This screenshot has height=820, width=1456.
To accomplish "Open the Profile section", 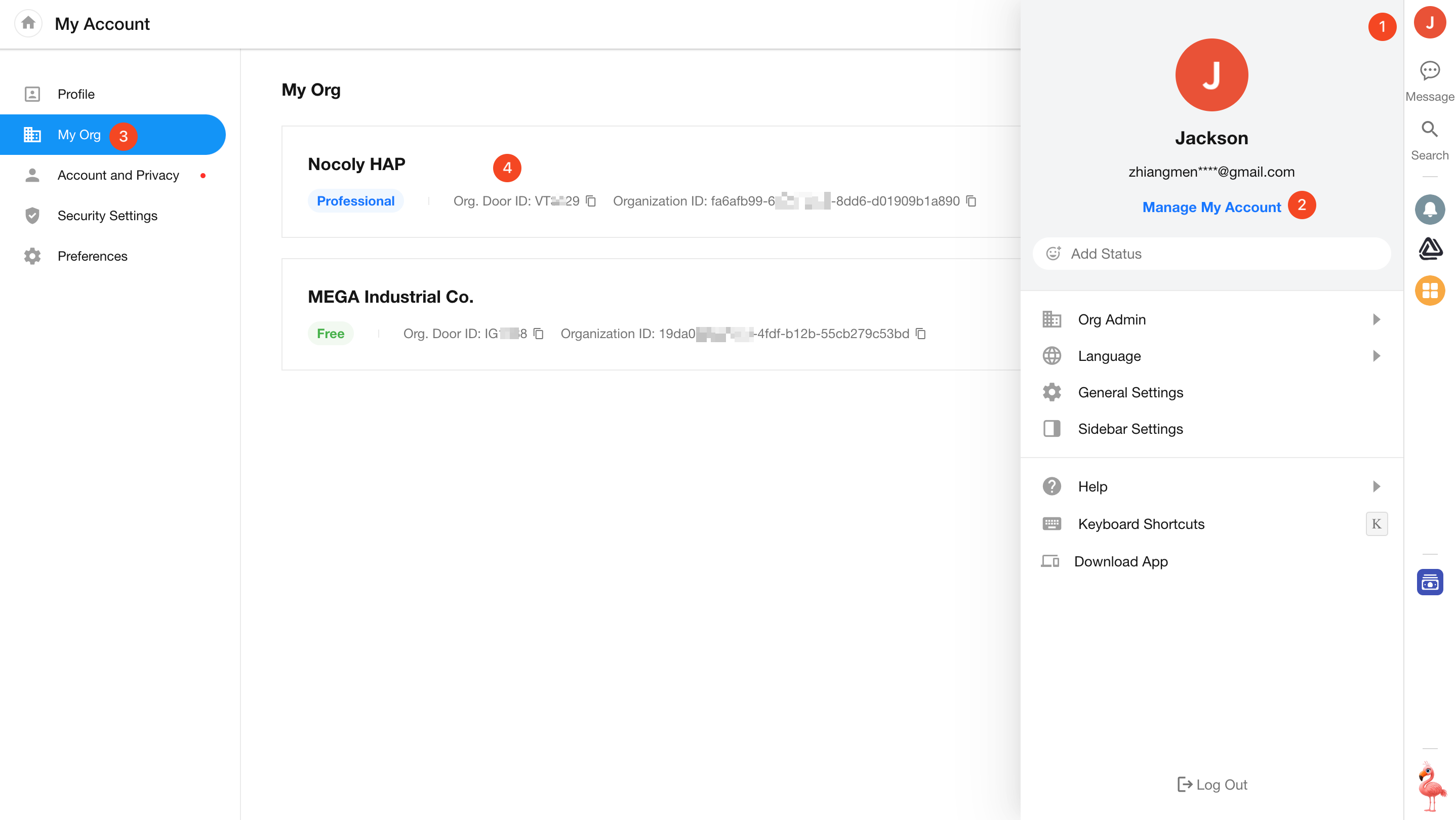I will (x=76, y=94).
